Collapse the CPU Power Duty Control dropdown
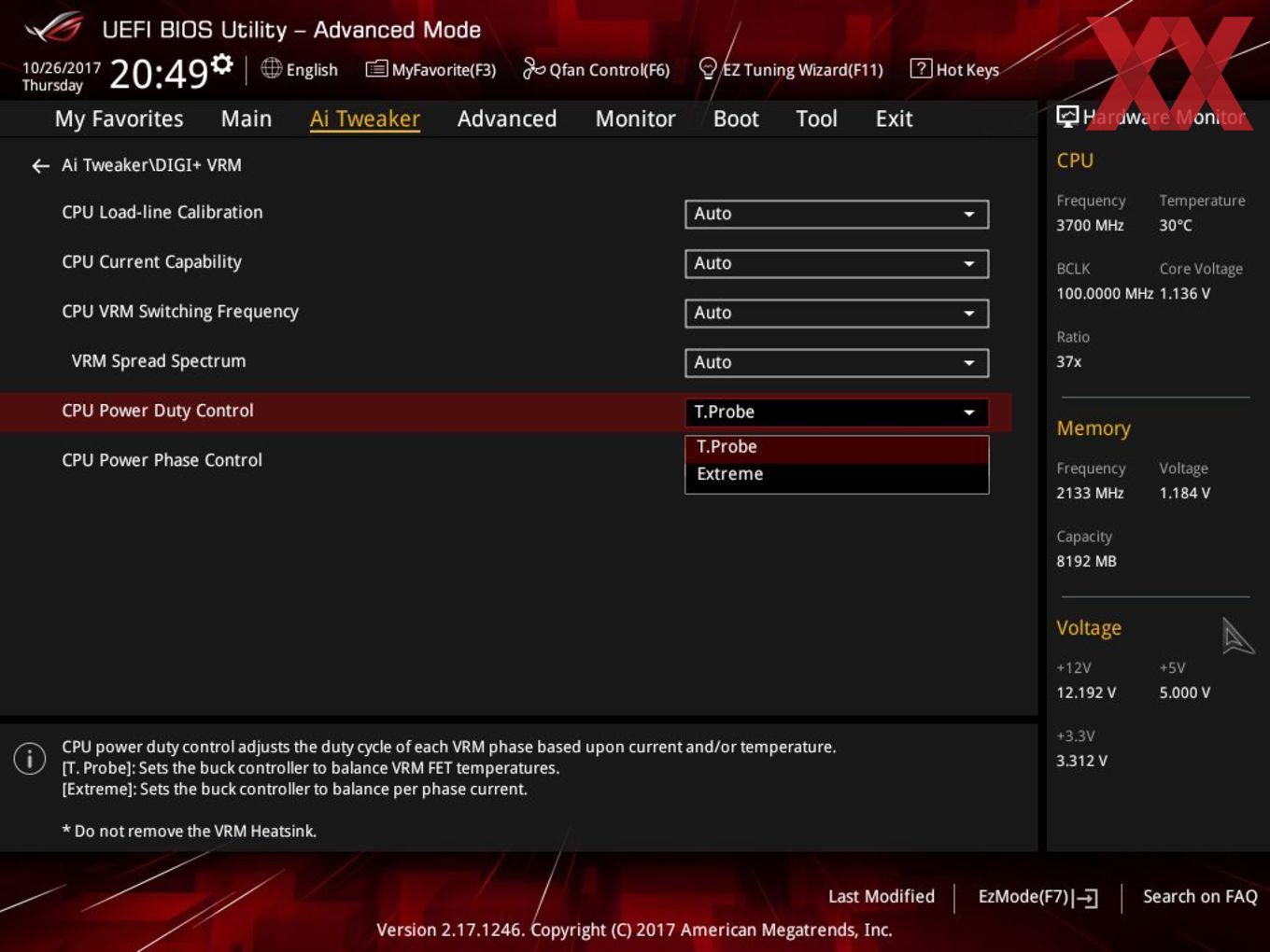1270x952 pixels. tap(837, 412)
